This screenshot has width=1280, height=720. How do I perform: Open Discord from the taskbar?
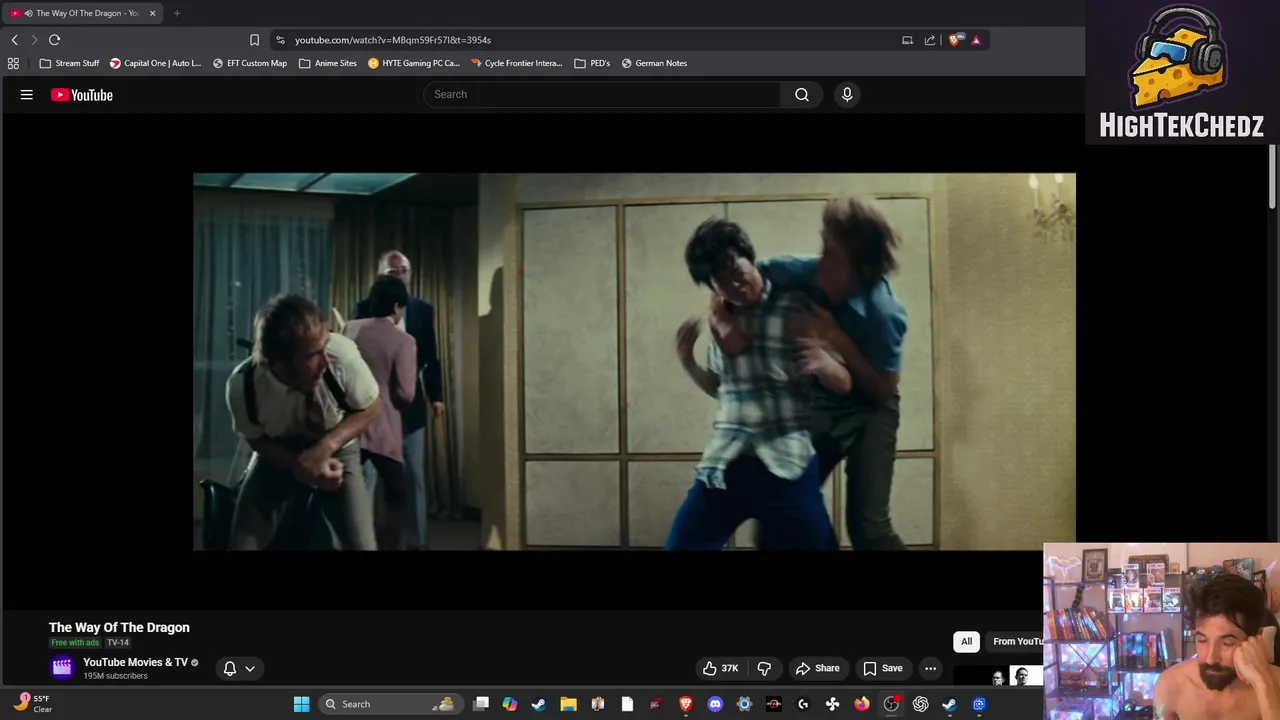pos(715,704)
